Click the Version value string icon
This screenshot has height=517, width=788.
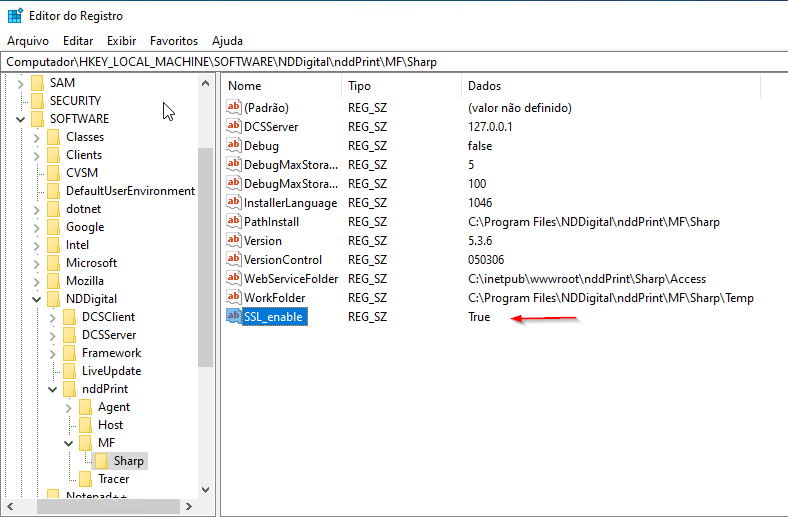click(x=234, y=241)
